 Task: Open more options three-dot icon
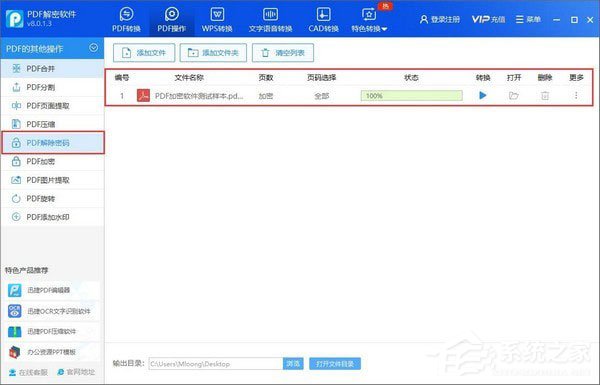click(576, 95)
